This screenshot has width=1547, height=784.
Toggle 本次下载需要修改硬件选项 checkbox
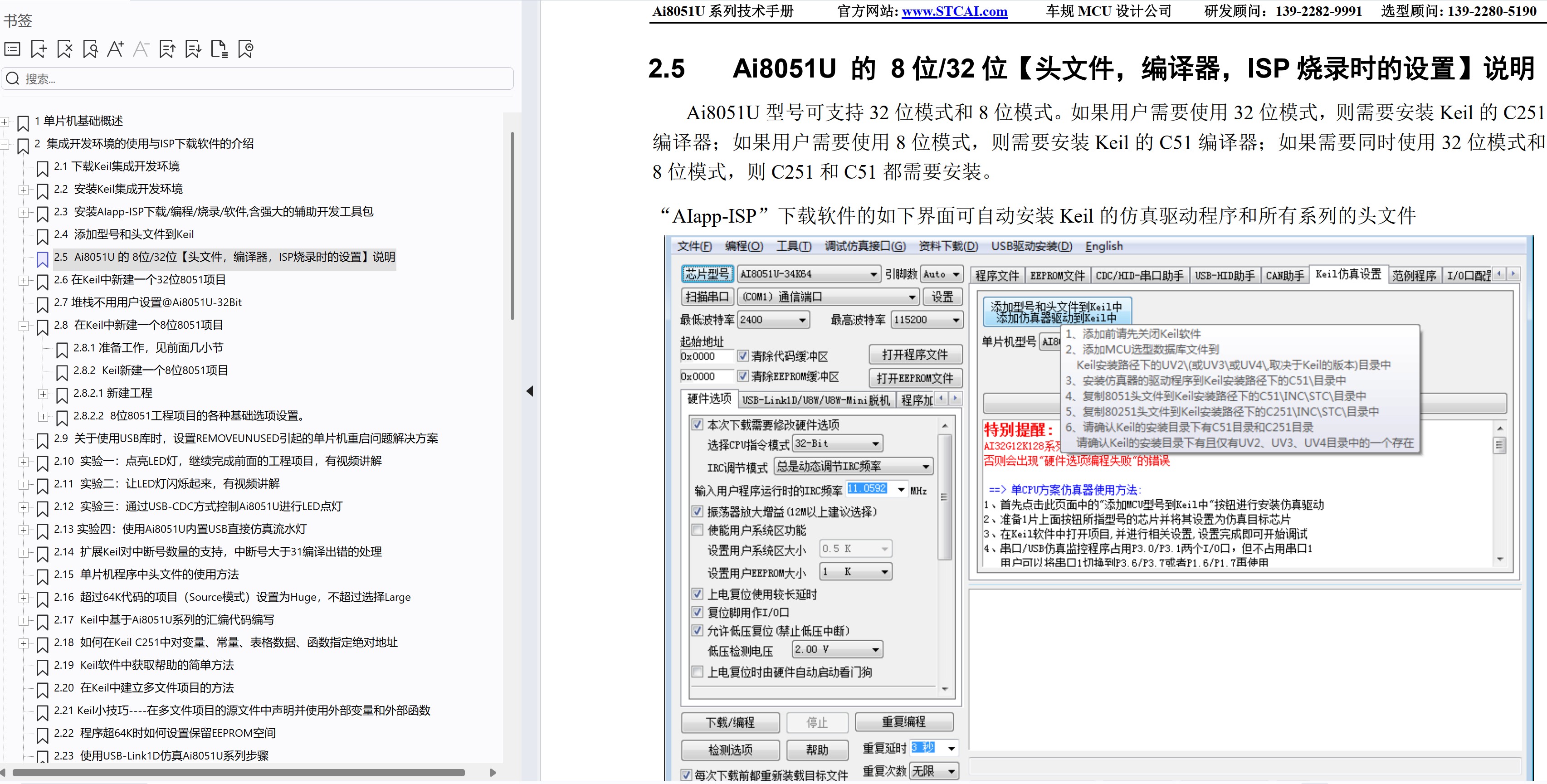(x=697, y=424)
